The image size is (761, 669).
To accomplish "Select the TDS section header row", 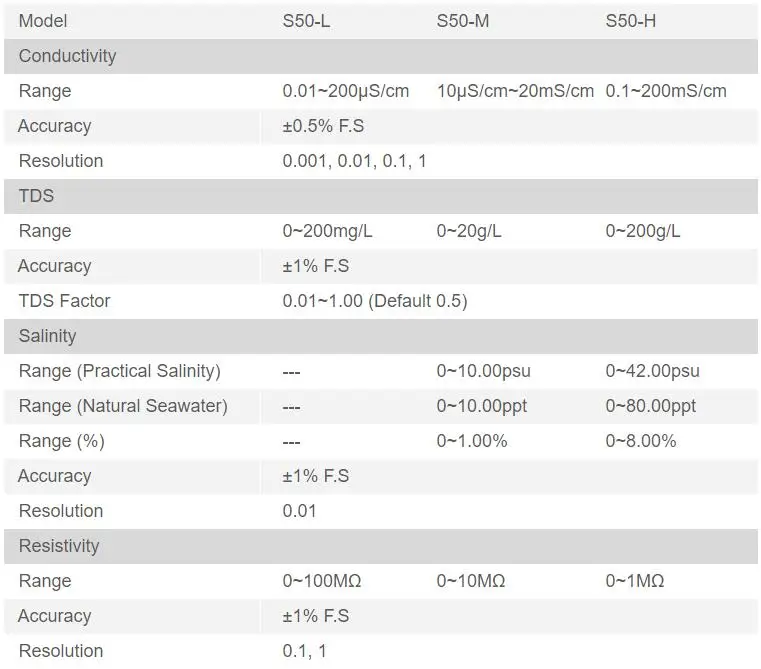I will pyautogui.click(x=380, y=196).
